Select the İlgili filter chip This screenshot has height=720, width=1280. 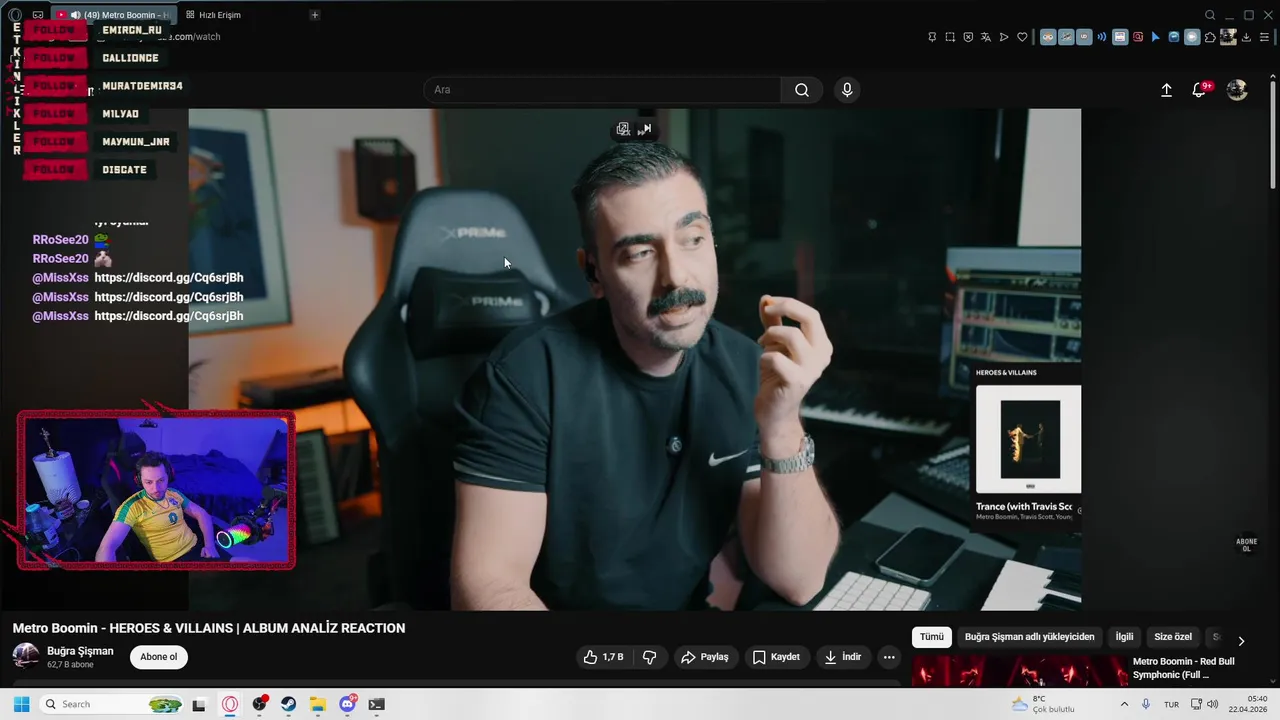1125,637
